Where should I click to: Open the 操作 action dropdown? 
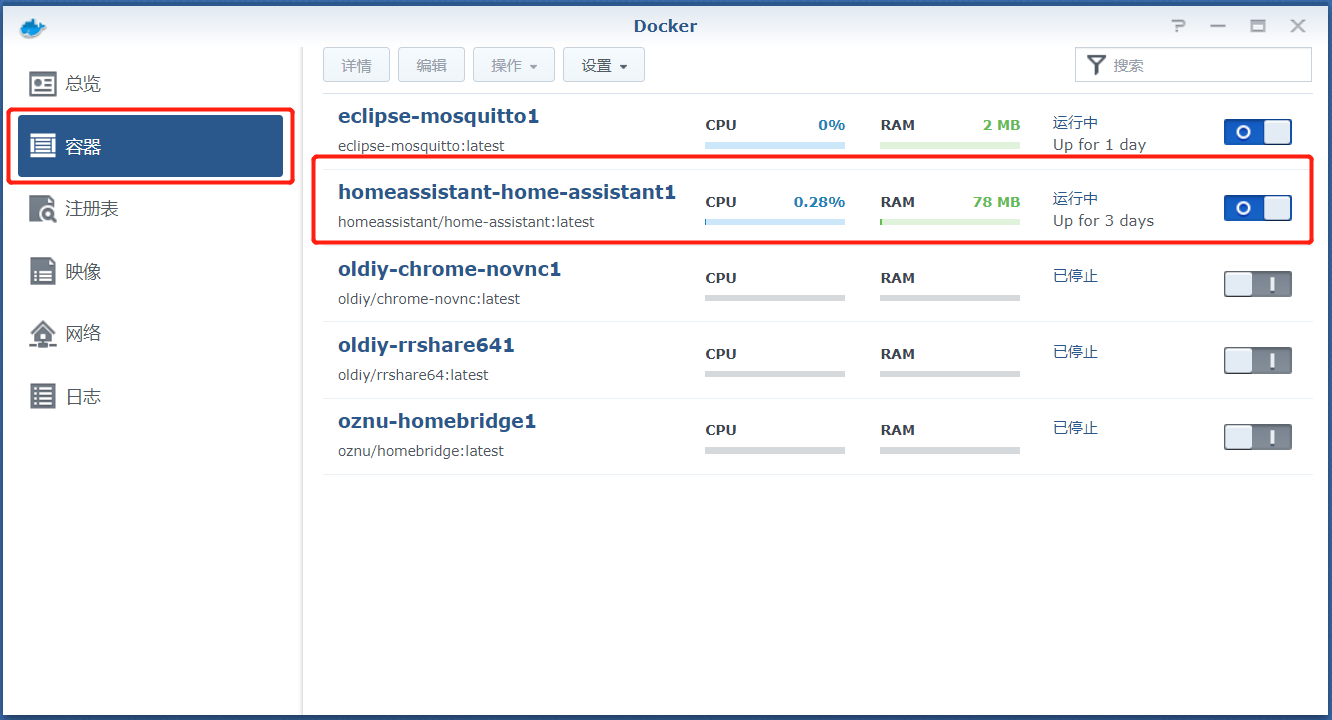click(514, 65)
